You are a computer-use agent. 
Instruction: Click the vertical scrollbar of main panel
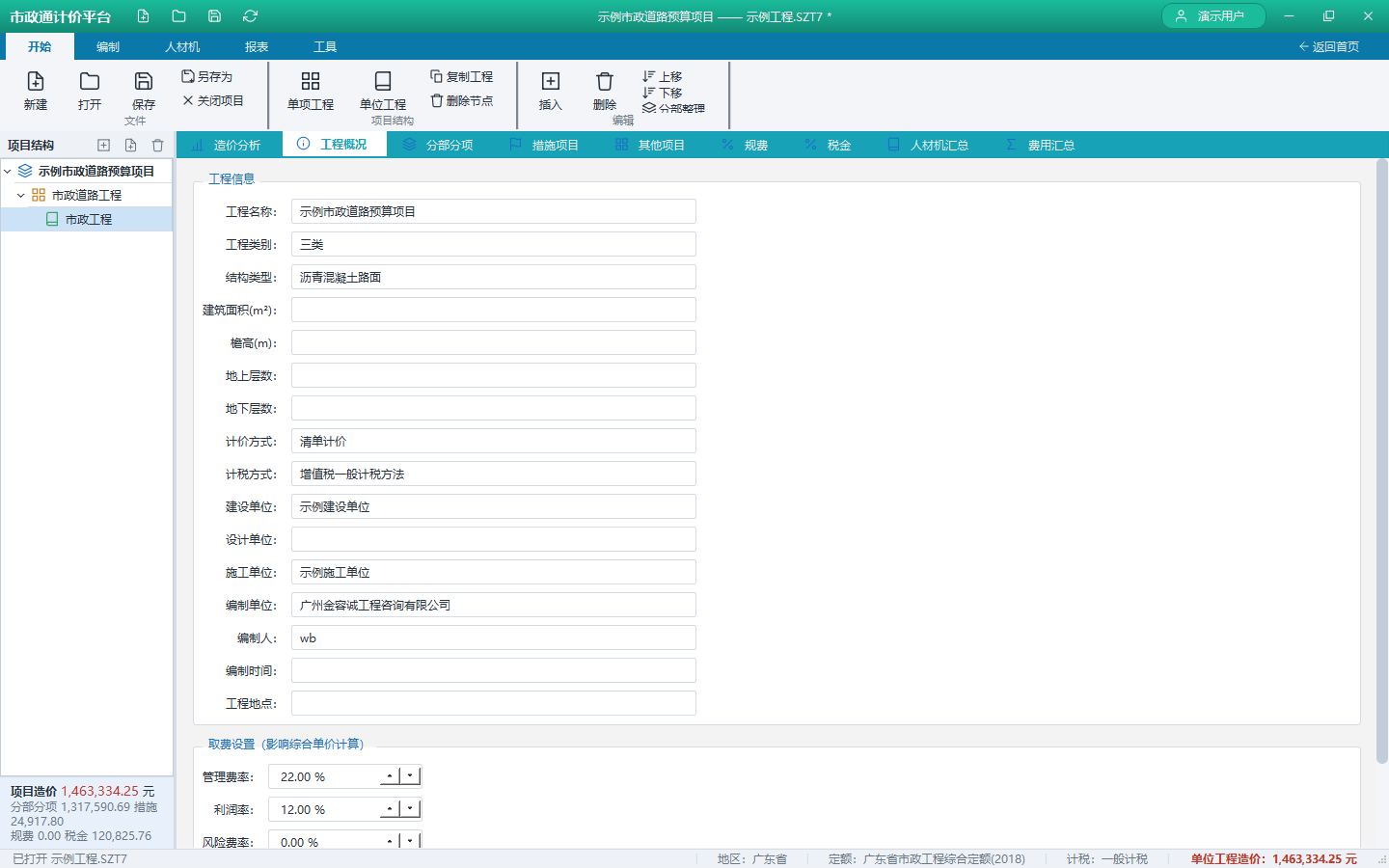[1381, 463]
